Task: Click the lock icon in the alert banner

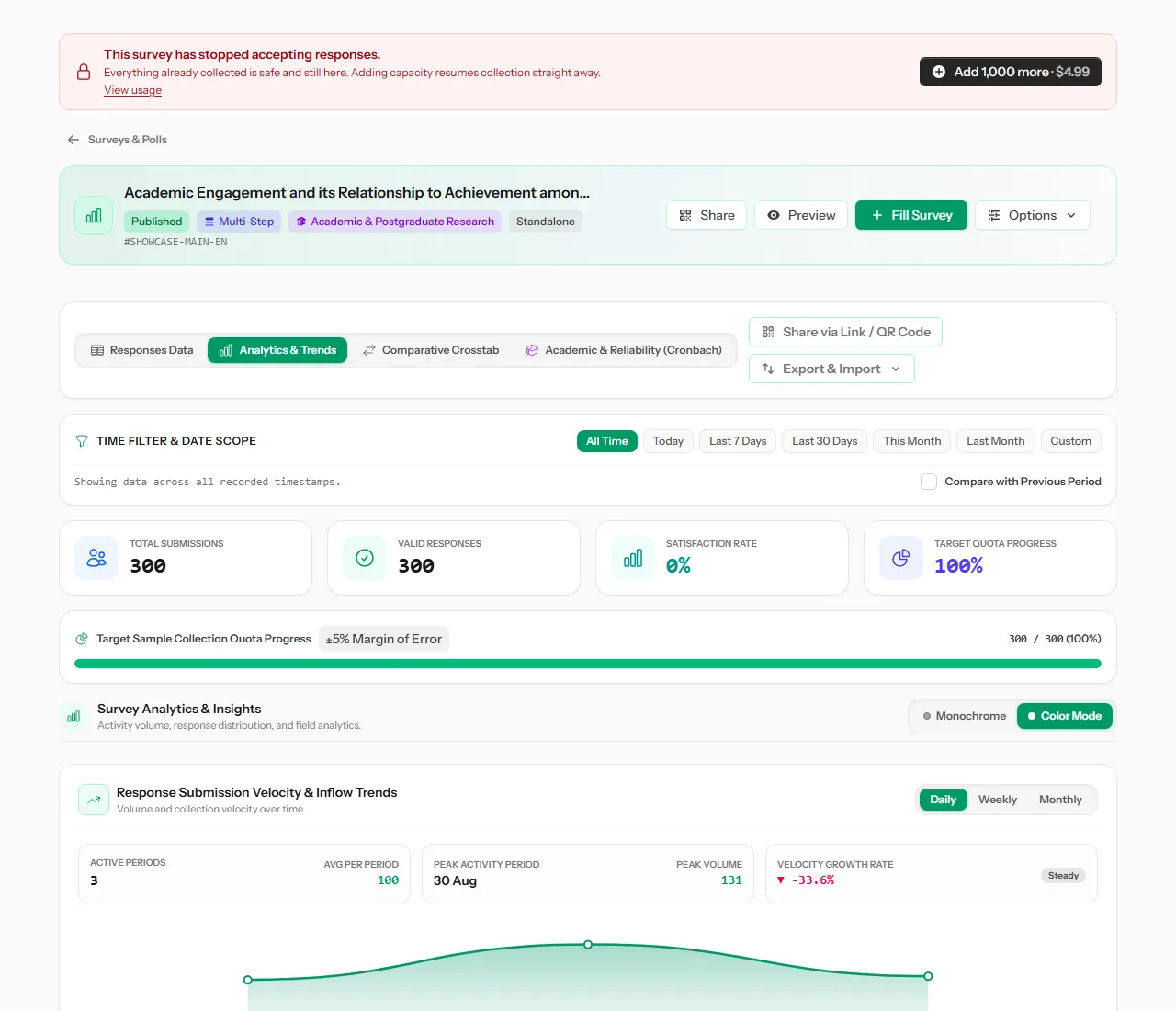Action: [84, 72]
